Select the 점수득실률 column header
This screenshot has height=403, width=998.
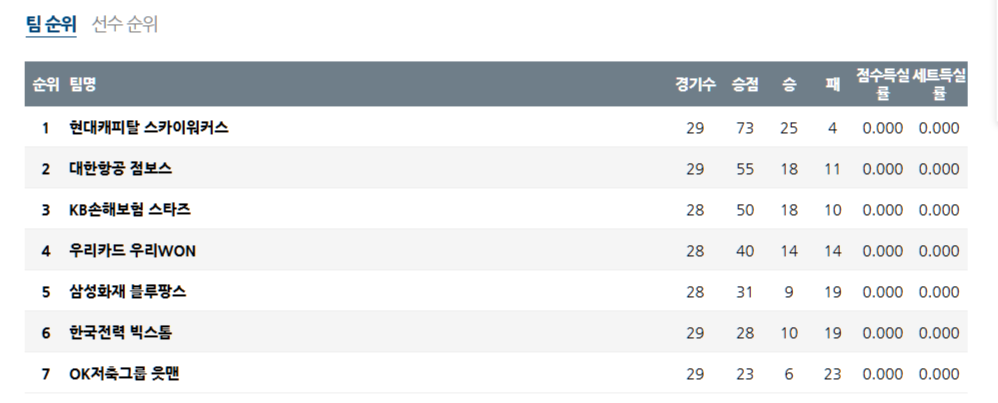pos(882,85)
